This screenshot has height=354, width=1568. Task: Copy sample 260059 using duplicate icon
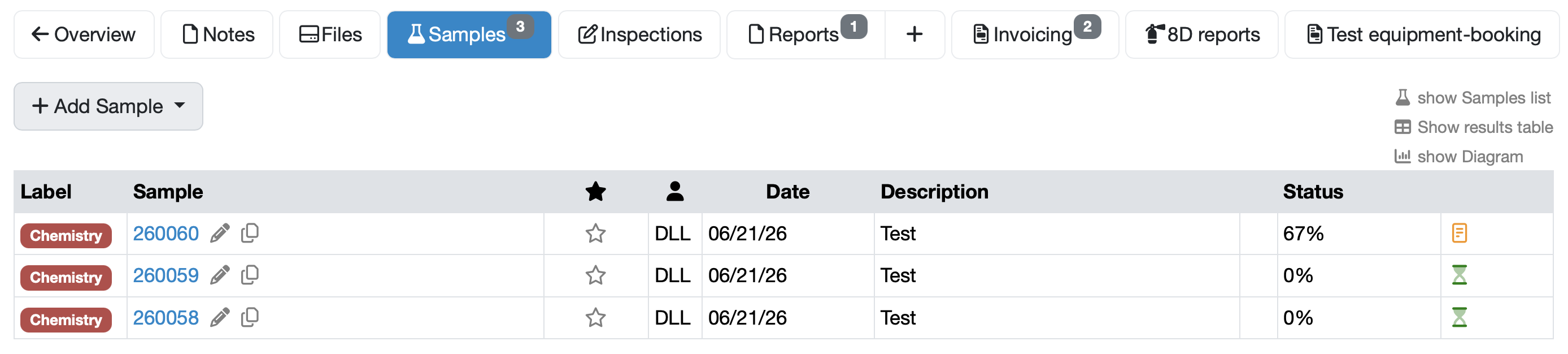[250, 275]
